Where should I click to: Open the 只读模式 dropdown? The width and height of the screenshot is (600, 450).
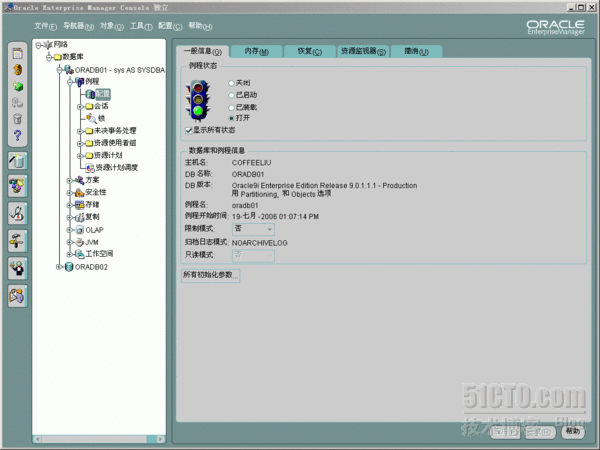tap(253, 255)
